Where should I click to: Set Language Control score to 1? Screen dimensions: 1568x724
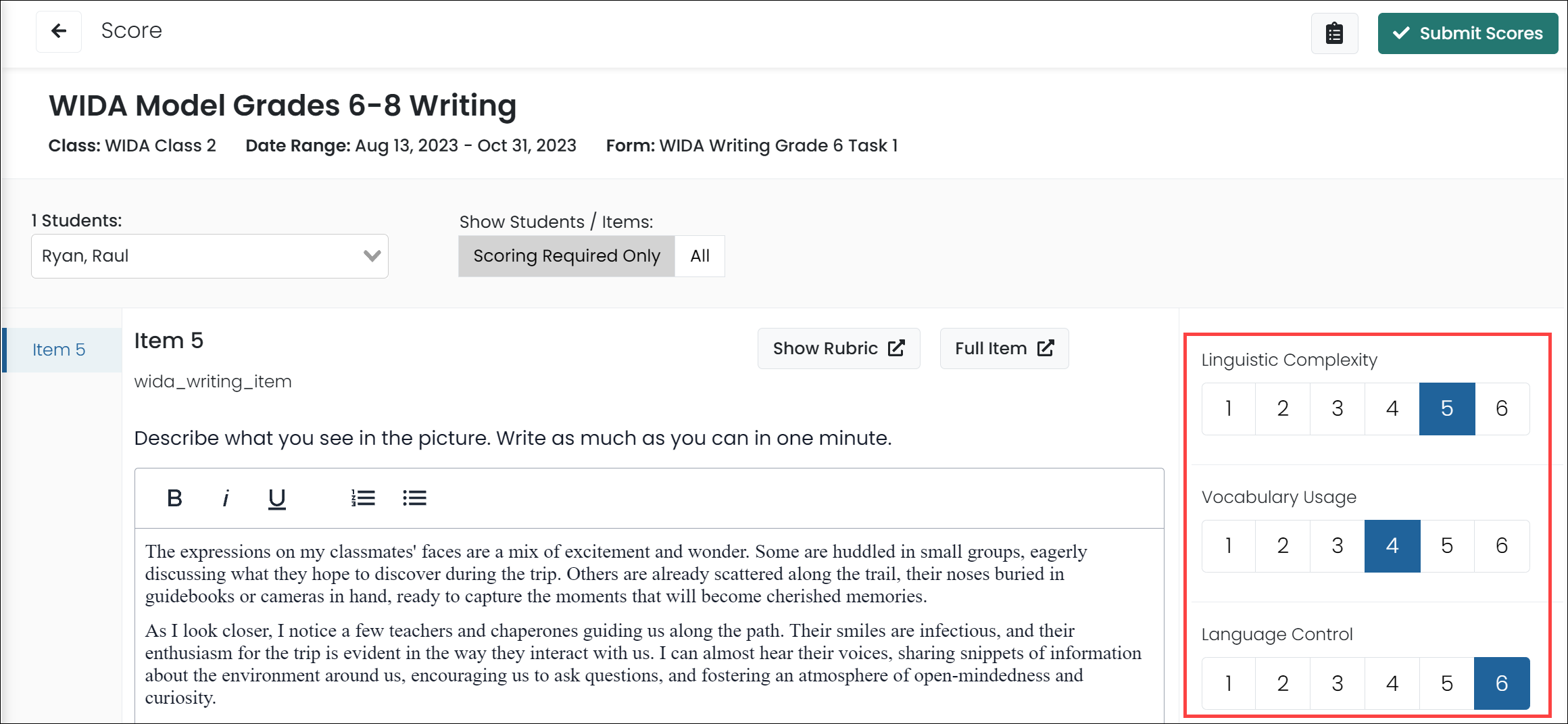pos(1229,683)
